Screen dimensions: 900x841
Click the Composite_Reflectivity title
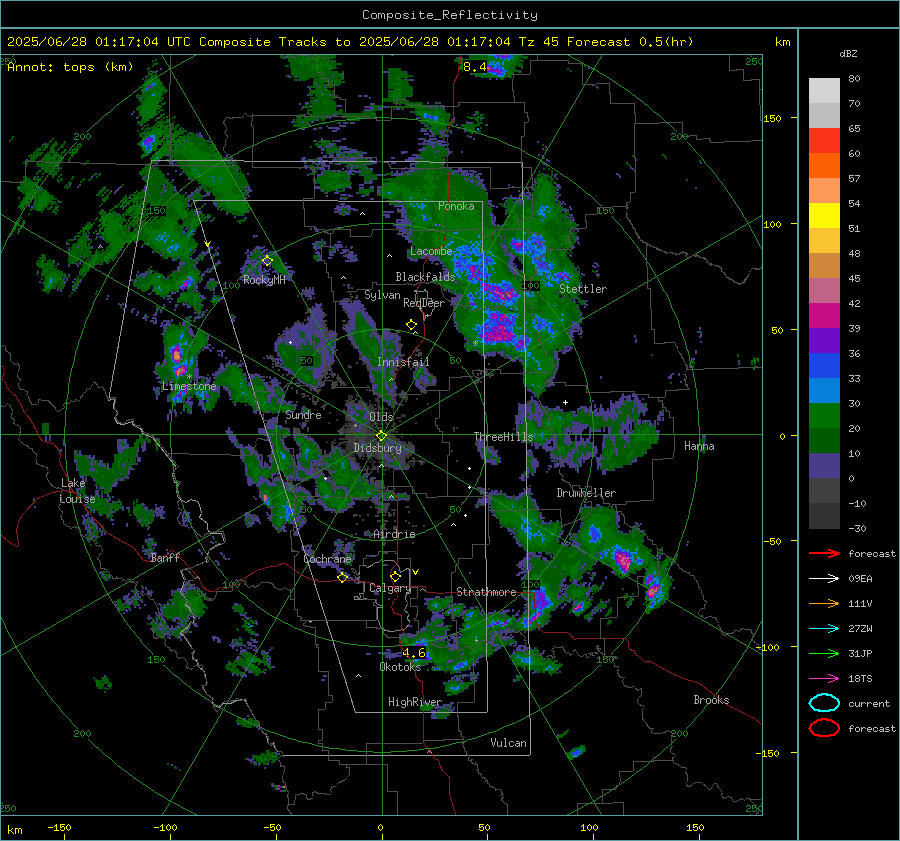pyautogui.click(x=450, y=15)
